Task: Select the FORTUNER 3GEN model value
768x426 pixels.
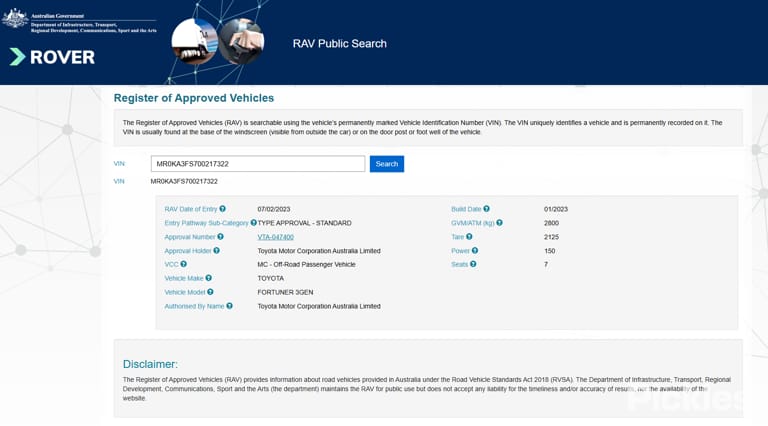Action: tap(285, 292)
